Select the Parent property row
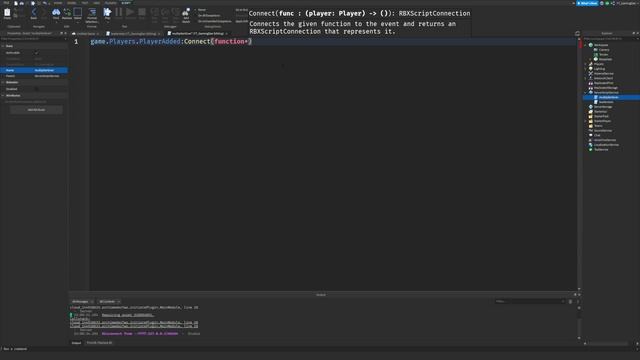640x360 pixels. 34,76
